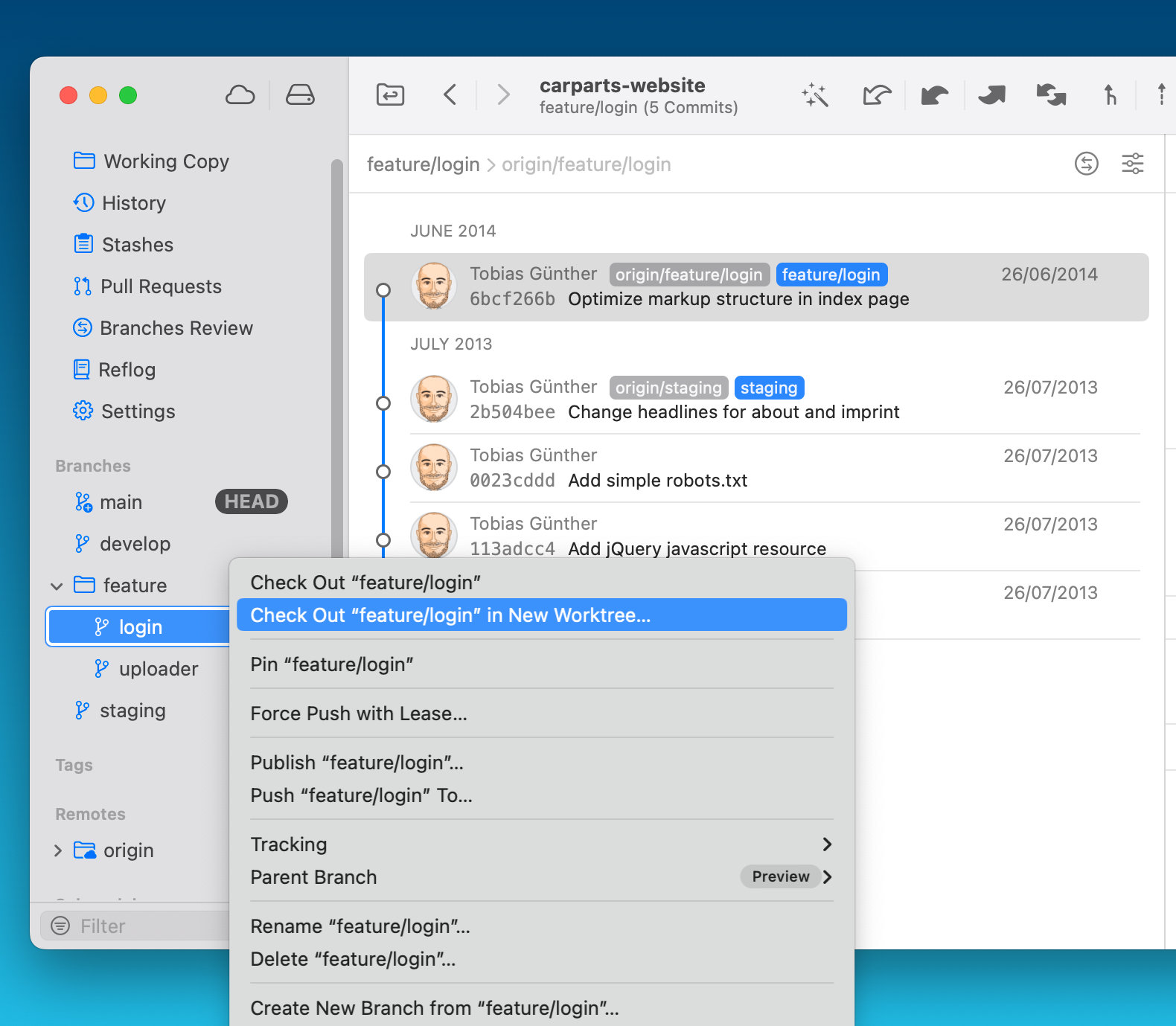Select the develop branch
Image resolution: width=1176 pixels, height=1026 pixels.
pyautogui.click(x=135, y=544)
